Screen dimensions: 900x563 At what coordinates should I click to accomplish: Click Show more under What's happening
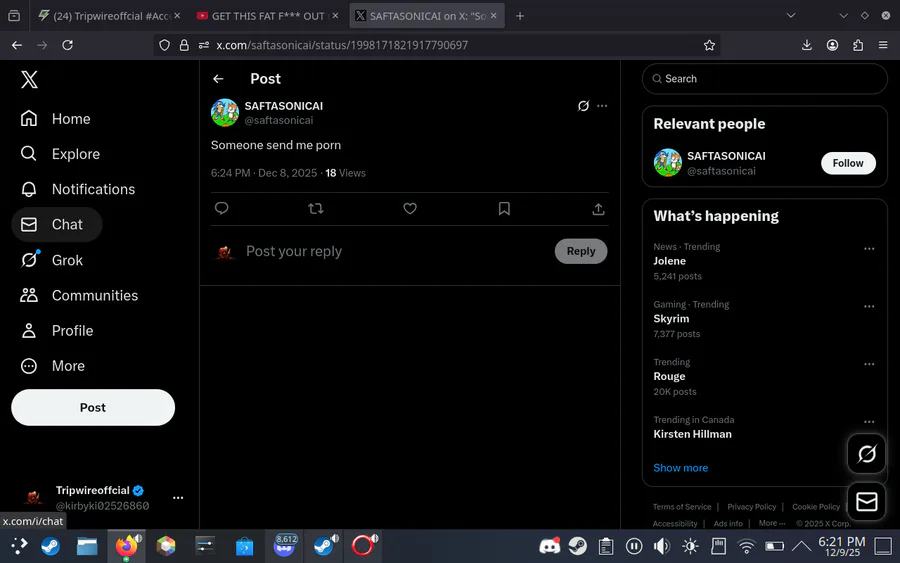pos(680,468)
